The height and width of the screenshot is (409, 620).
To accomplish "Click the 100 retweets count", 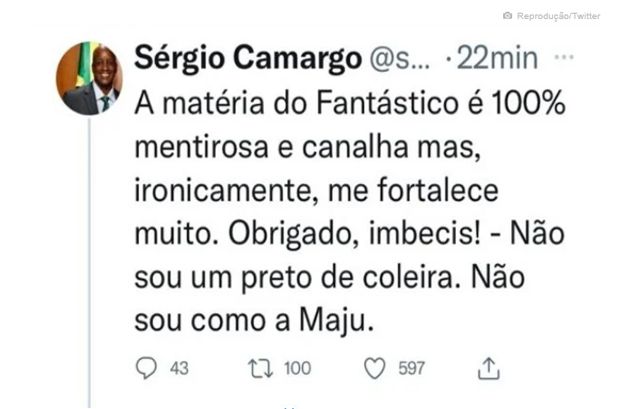I will [297, 368].
